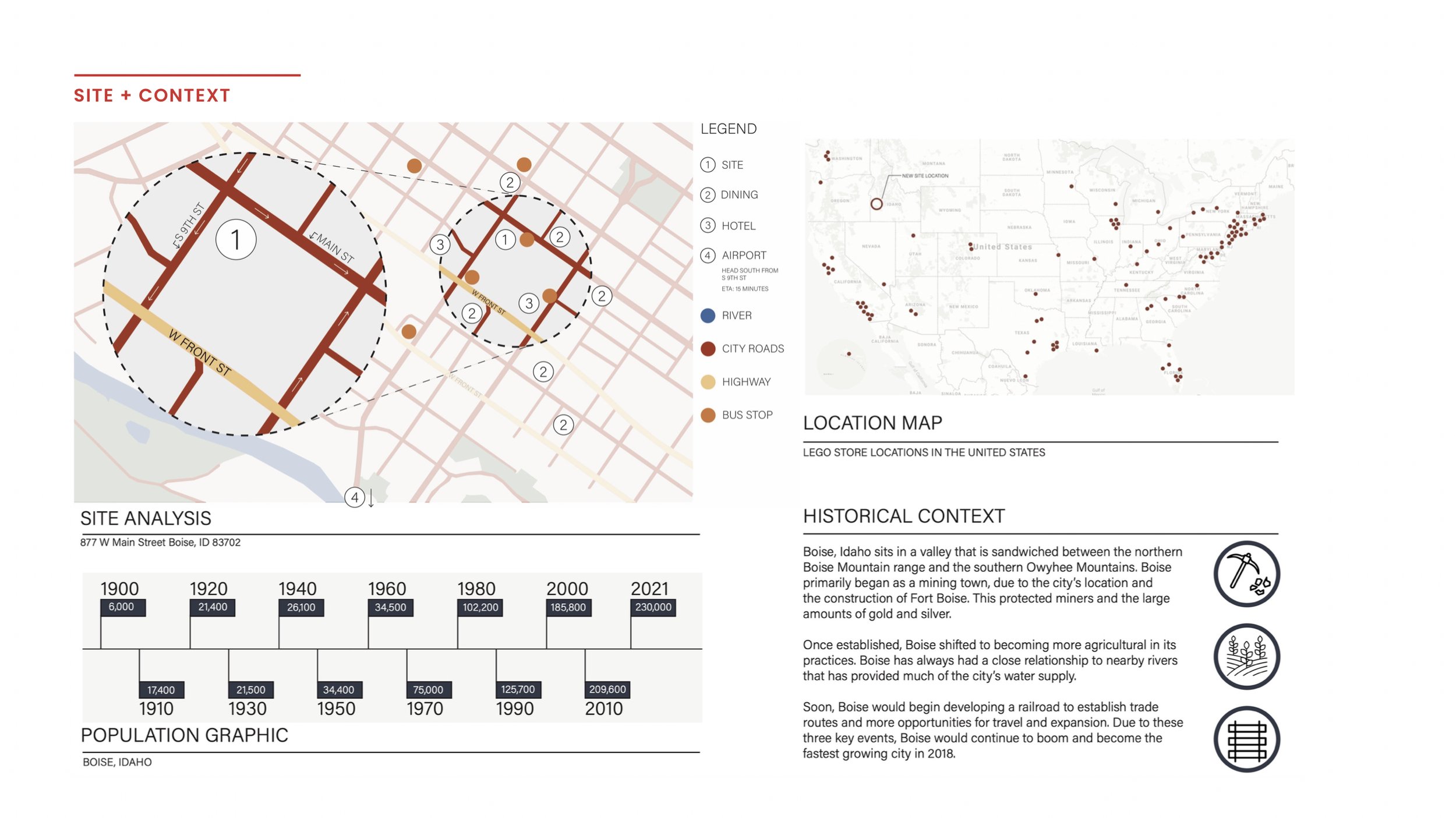Pick the orange BUS STOP legend swatch

click(708, 415)
